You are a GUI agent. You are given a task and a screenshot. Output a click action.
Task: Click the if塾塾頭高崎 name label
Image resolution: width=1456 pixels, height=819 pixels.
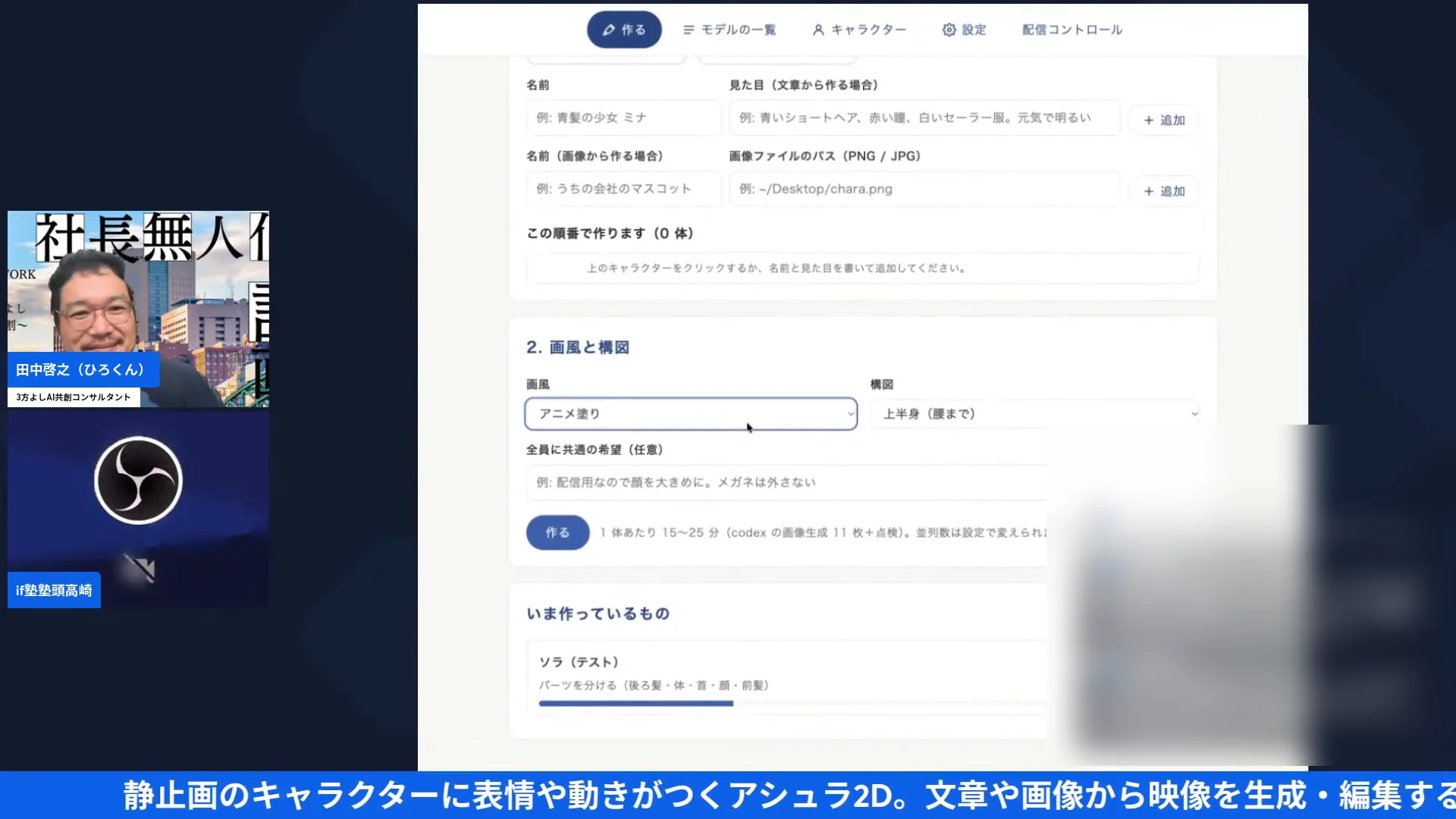tap(54, 590)
